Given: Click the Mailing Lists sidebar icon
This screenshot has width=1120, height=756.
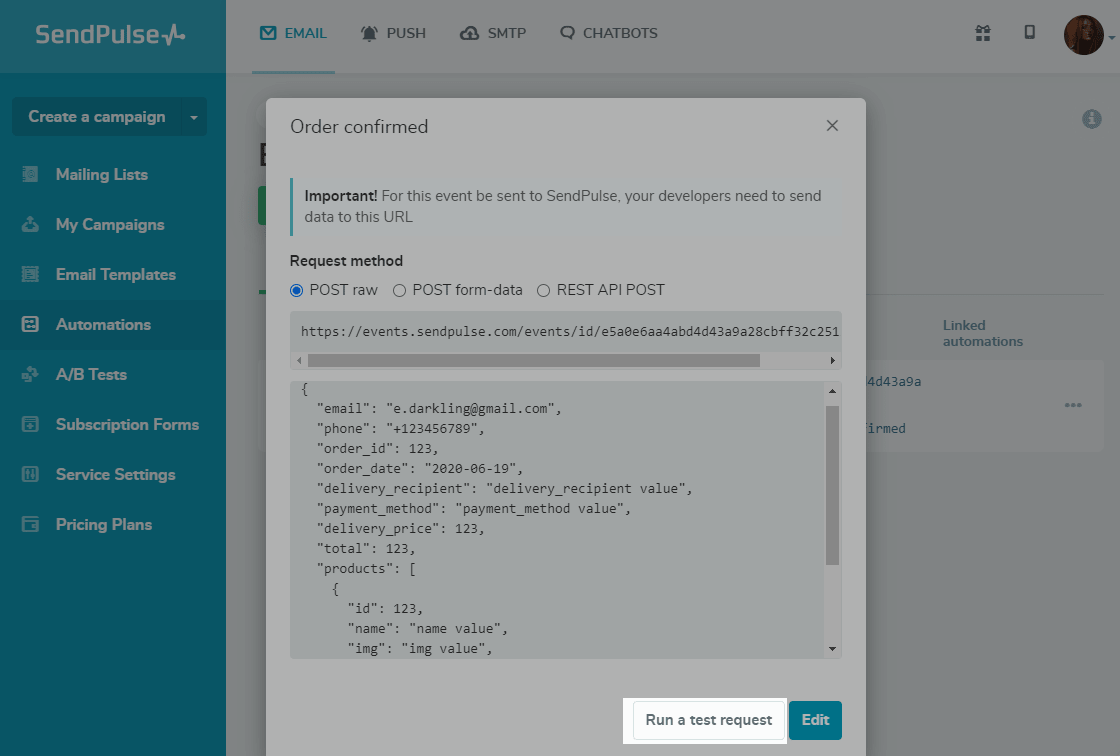Looking at the screenshot, I should click(30, 174).
